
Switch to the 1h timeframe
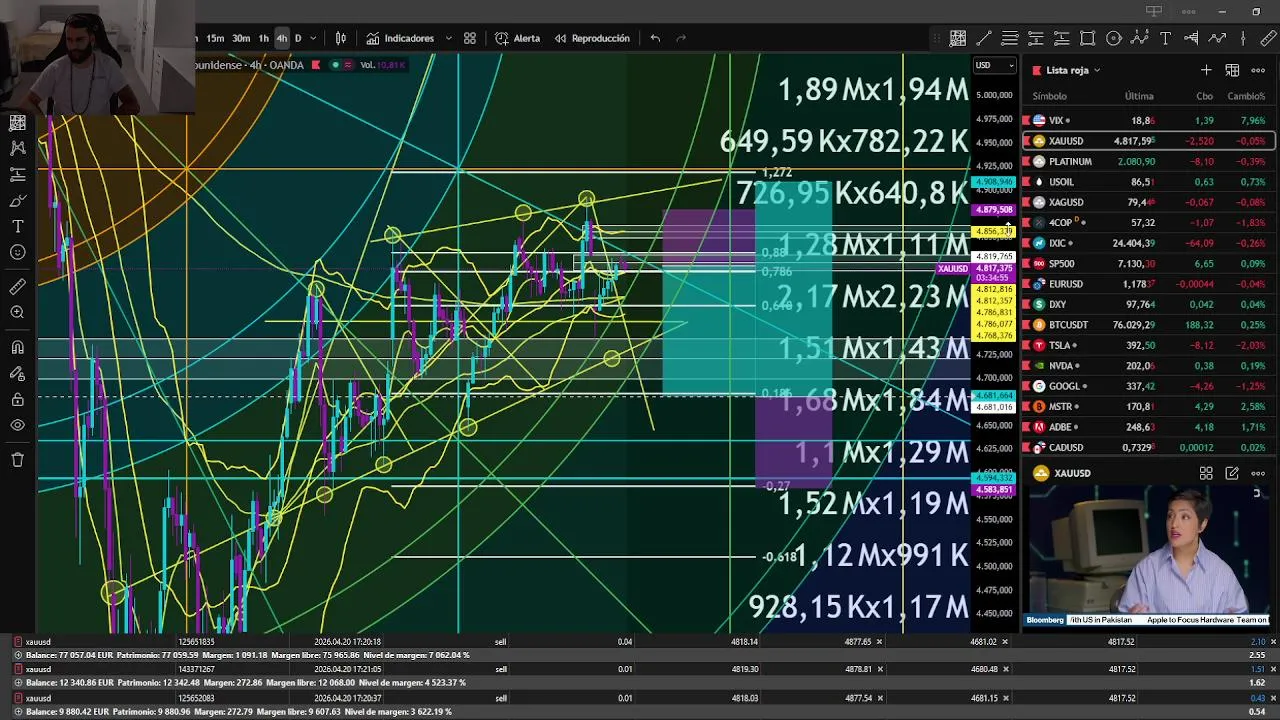[x=263, y=38]
